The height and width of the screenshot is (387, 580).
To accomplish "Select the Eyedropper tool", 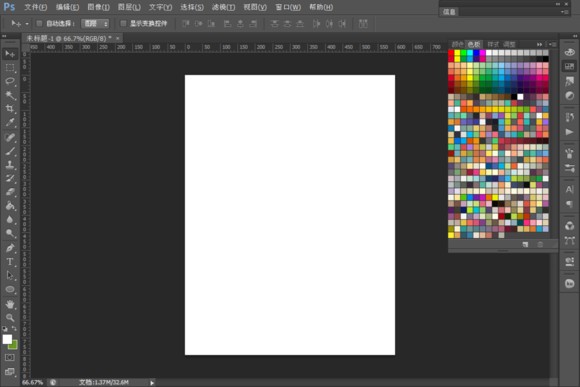I will tap(10, 122).
